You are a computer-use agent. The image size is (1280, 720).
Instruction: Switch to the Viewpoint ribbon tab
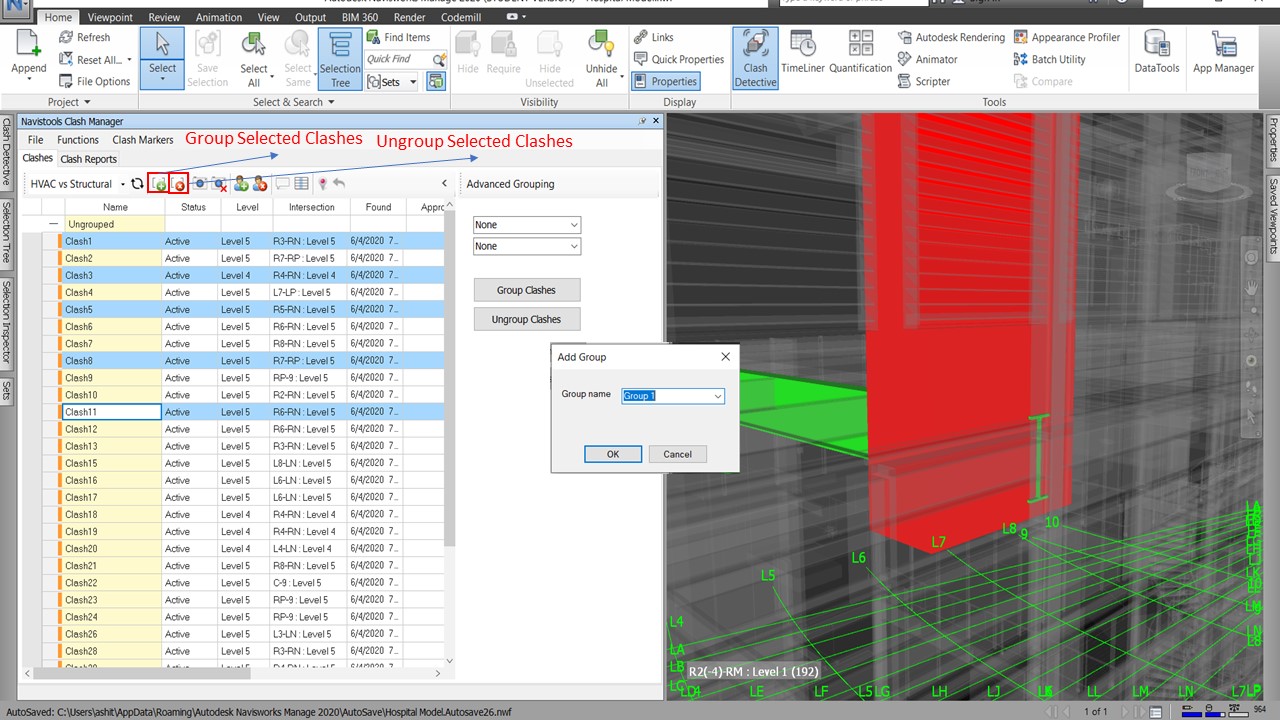(x=110, y=17)
